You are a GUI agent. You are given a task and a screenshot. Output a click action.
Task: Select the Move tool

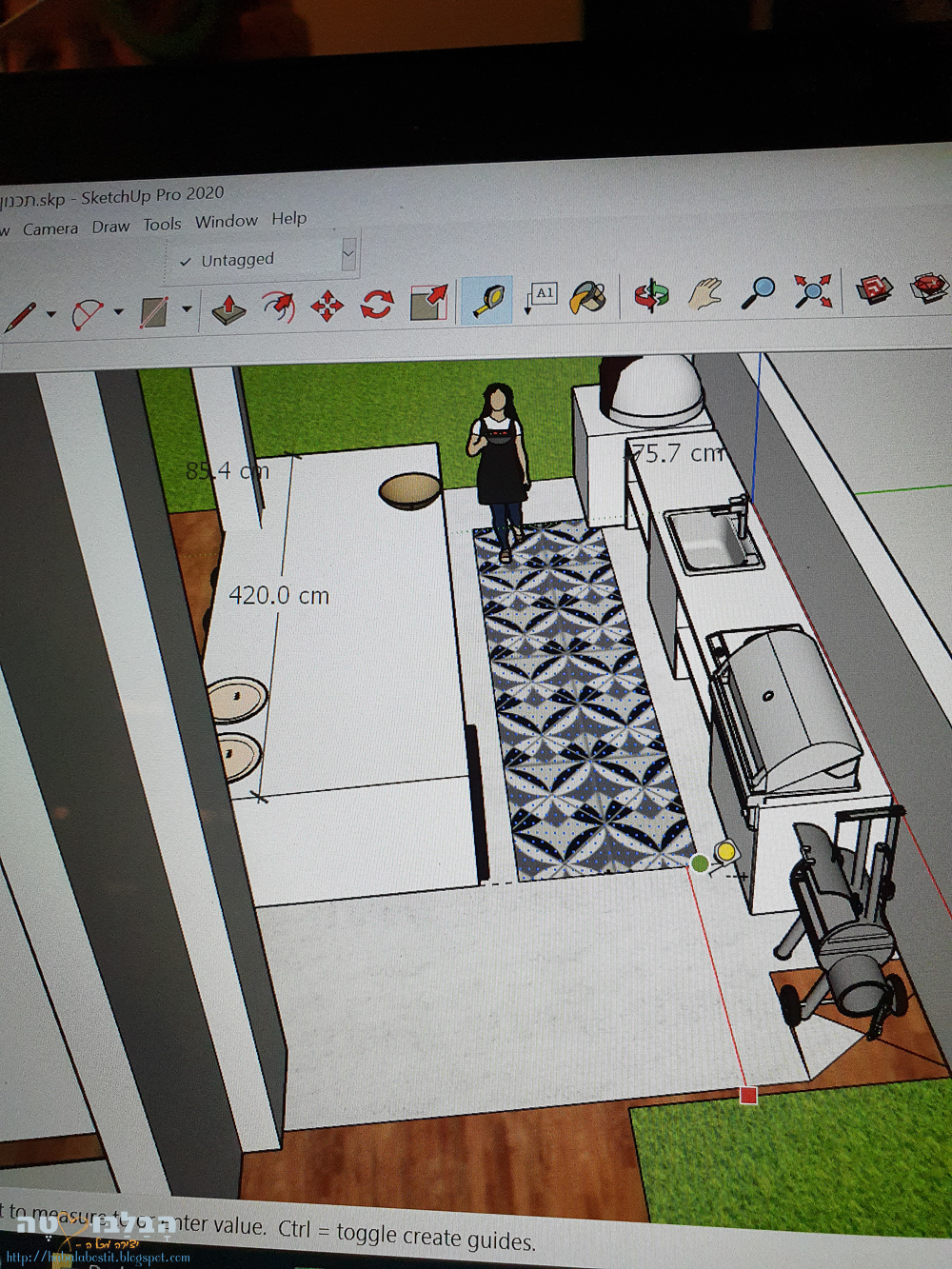327,306
